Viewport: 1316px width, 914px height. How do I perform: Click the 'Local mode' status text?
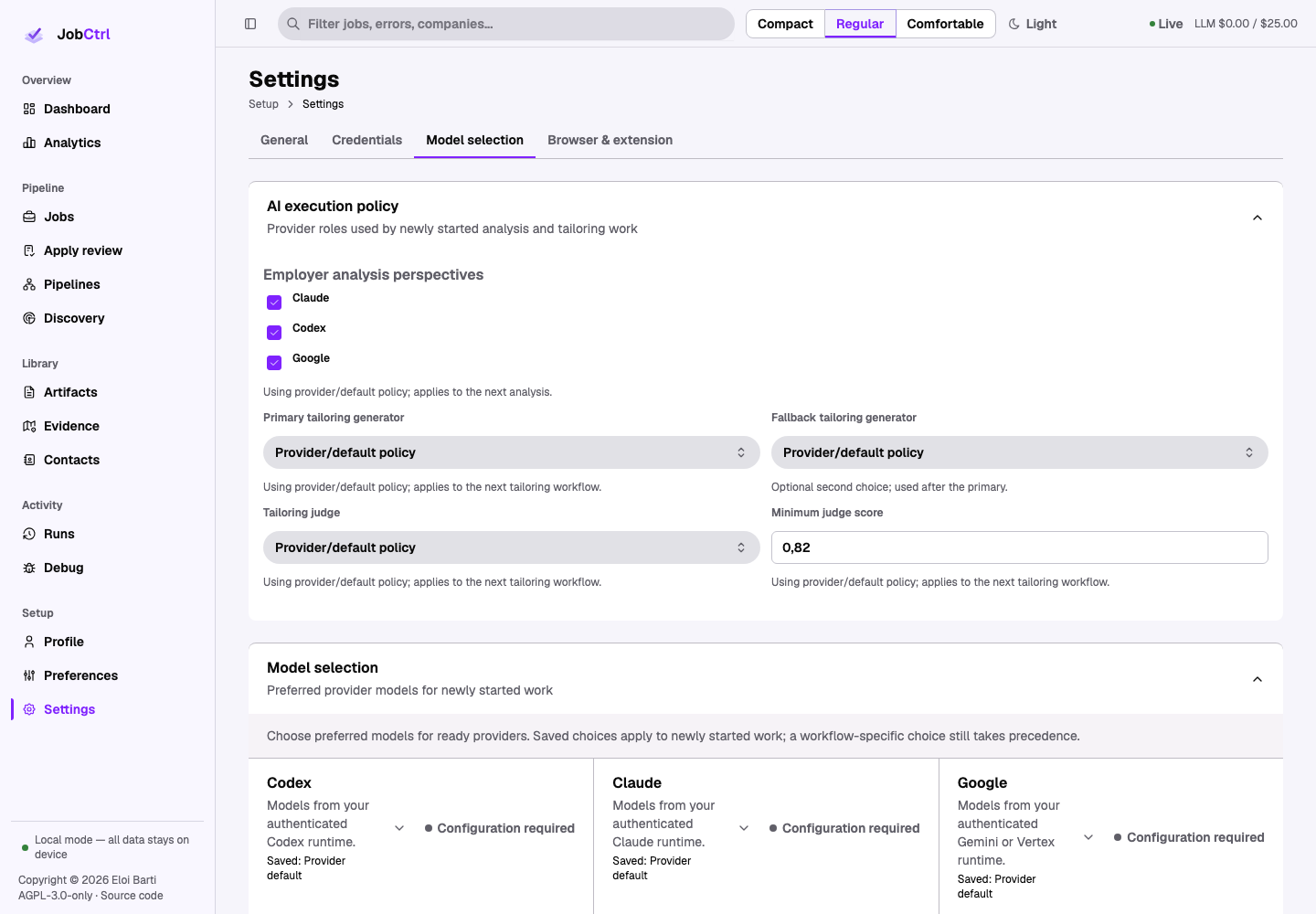111,847
